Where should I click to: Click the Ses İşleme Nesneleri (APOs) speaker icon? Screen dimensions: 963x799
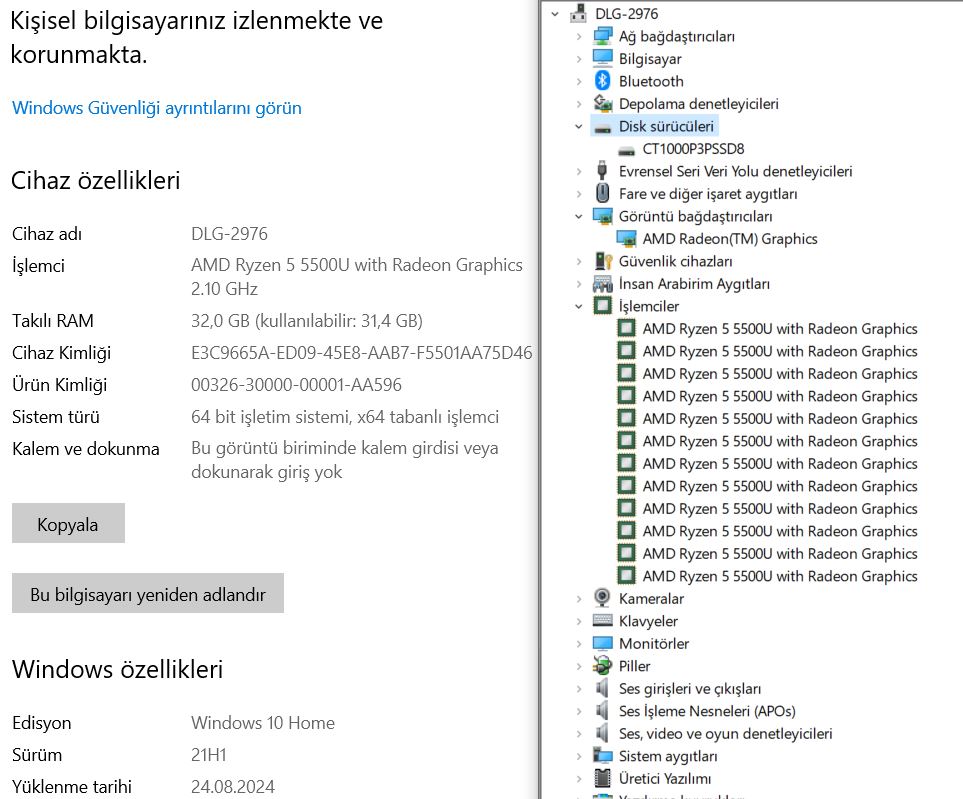pyautogui.click(x=602, y=711)
